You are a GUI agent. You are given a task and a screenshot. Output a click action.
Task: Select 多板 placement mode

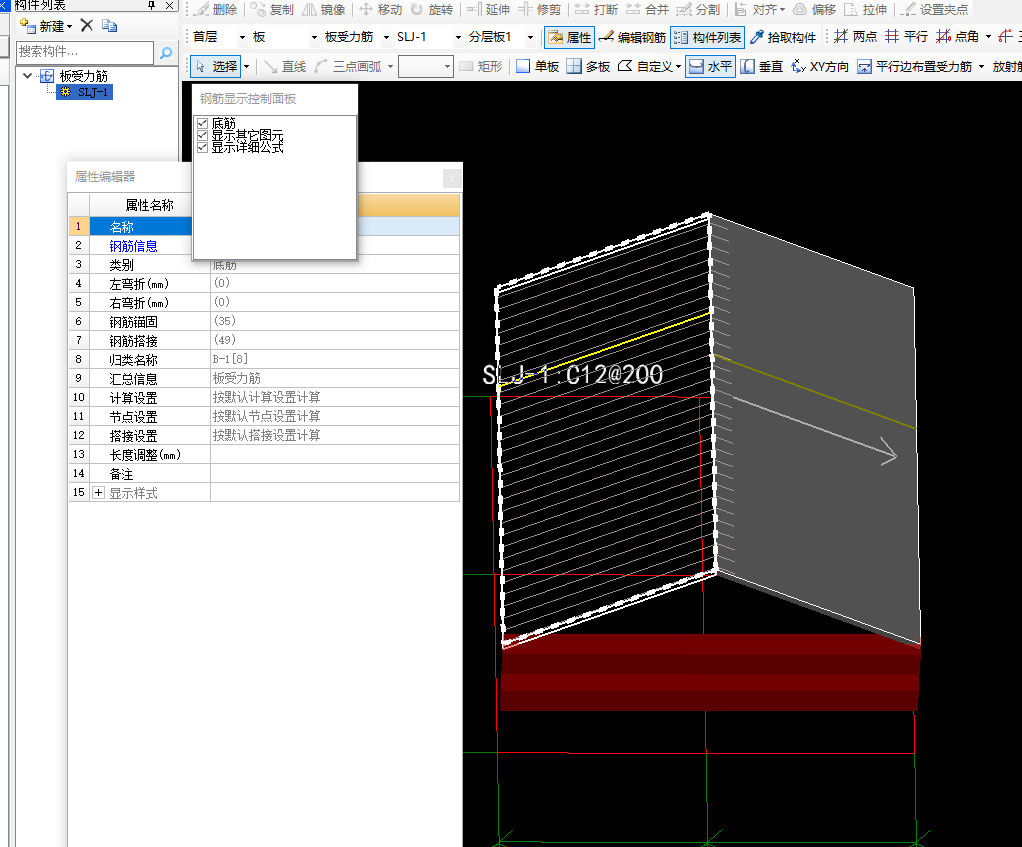[x=589, y=66]
